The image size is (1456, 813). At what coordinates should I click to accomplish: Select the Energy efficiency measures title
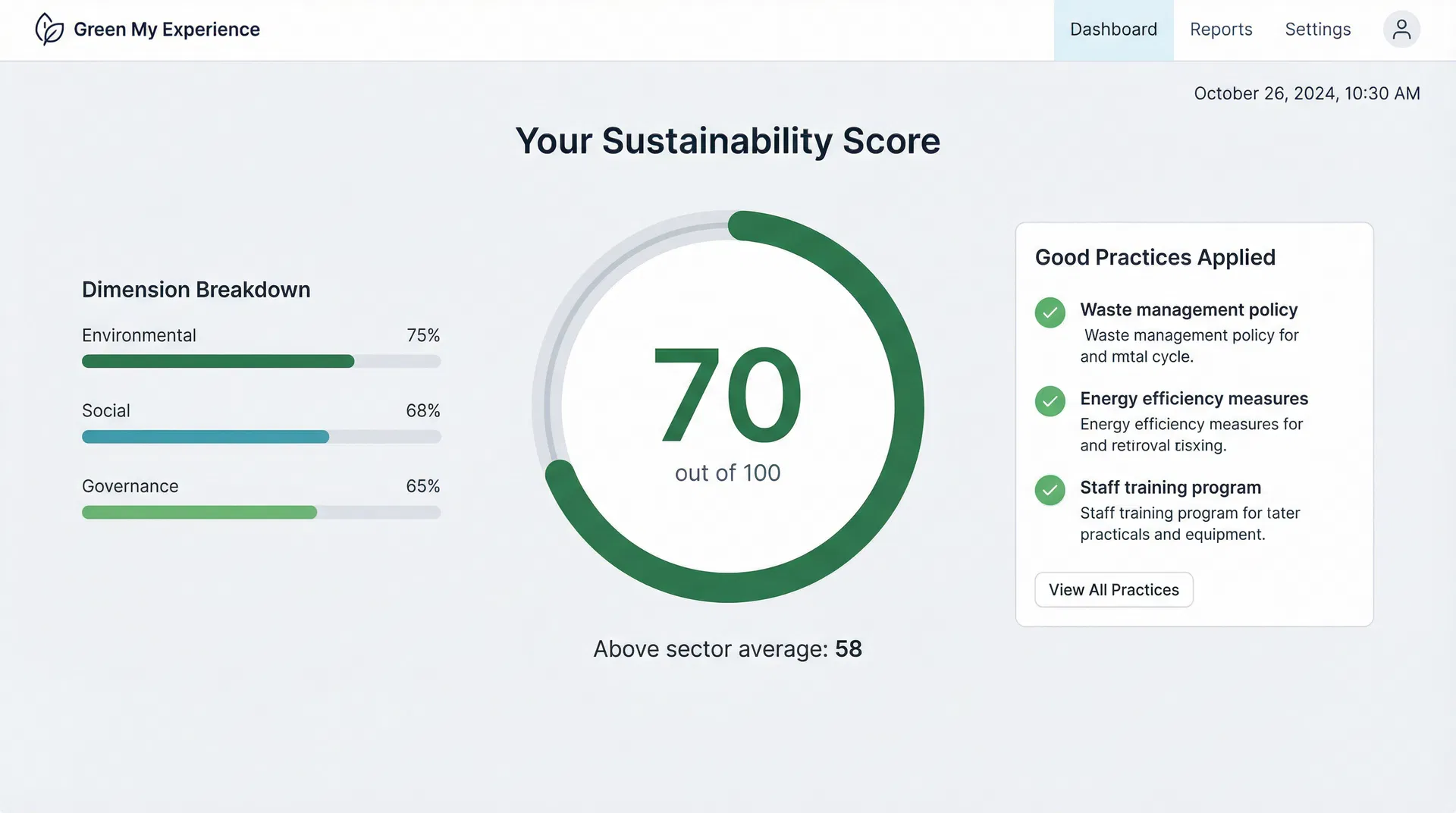pos(1194,398)
